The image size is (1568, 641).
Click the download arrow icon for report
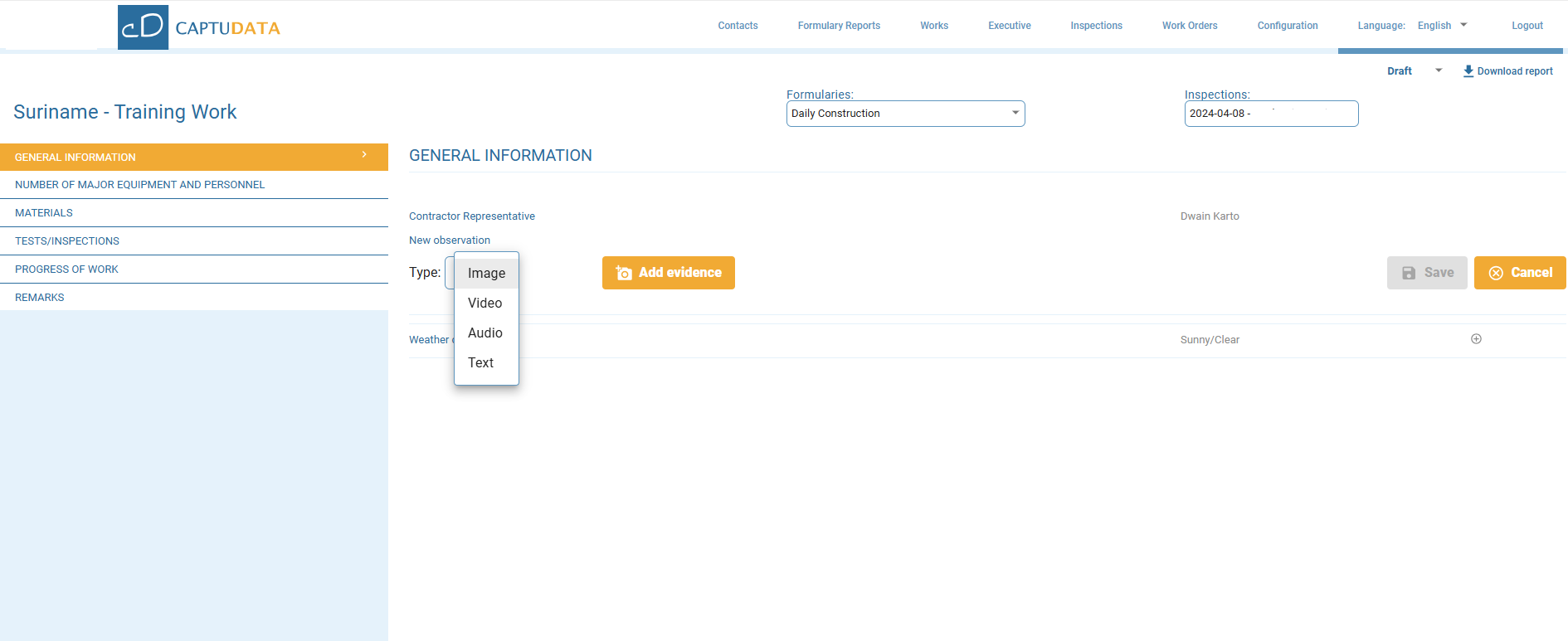click(1468, 71)
